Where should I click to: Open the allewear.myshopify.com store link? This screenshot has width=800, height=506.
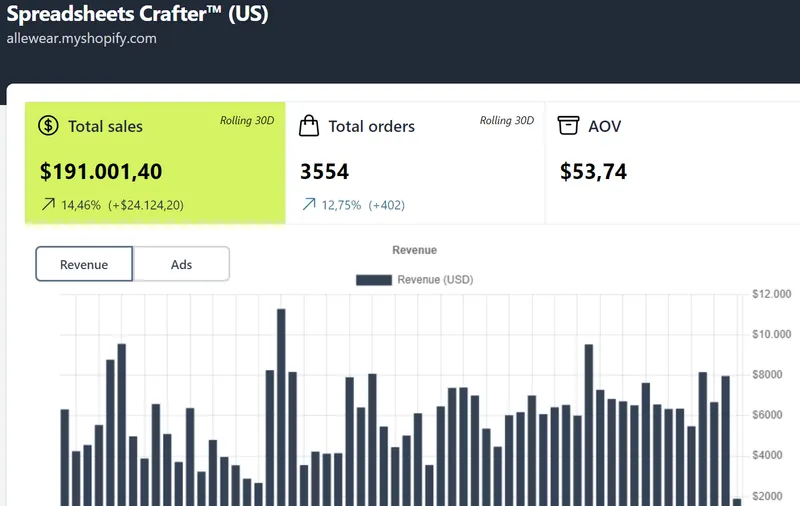(82, 39)
